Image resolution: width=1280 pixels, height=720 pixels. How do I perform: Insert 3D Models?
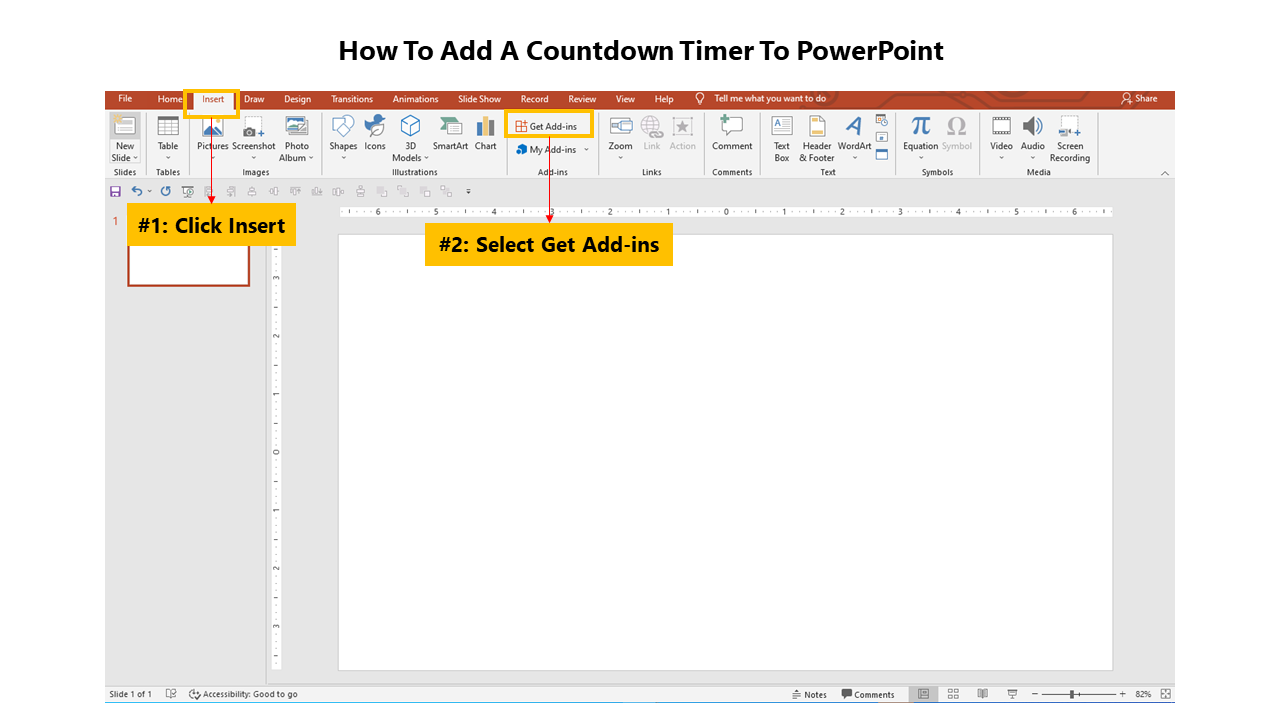click(410, 138)
